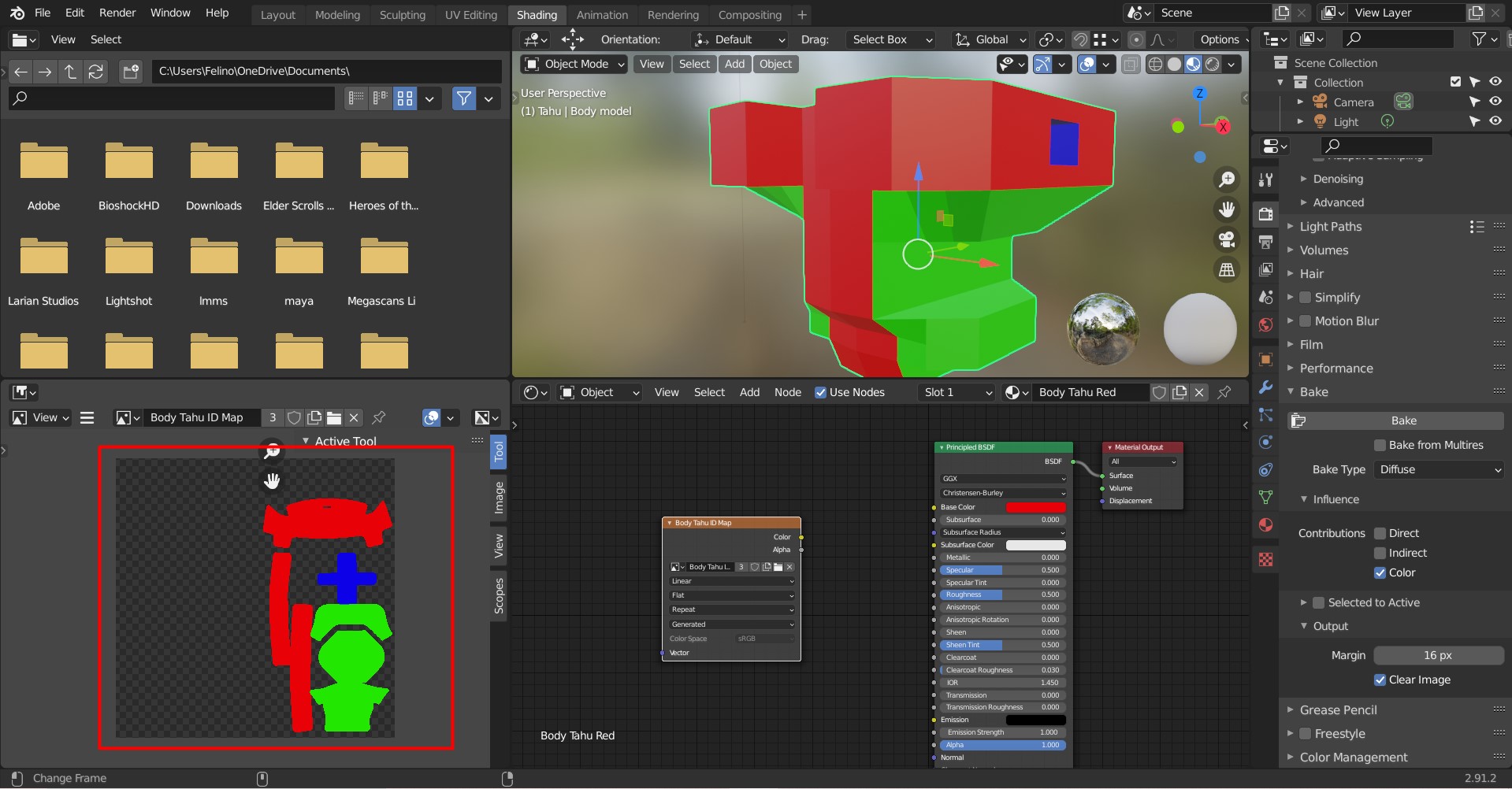Open Drag Select Box dropdown
Screen dimensions: 1512x789
pyautogui.click(x=890, y=39)
